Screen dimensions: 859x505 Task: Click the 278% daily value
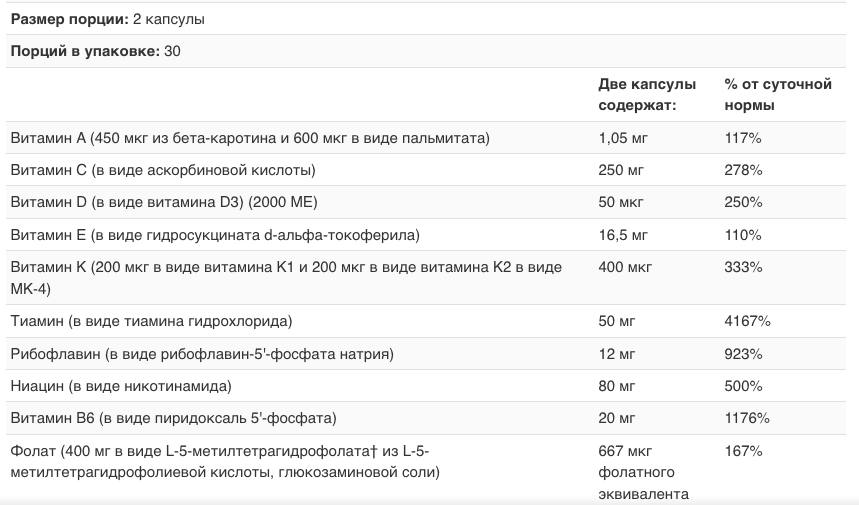click(743, 169)
